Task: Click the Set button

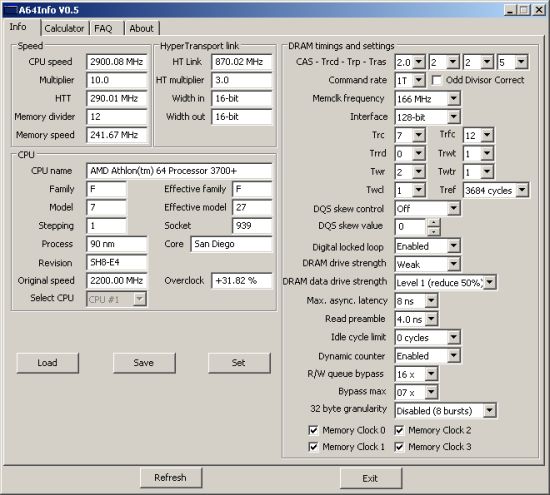Action: [239, 363]
